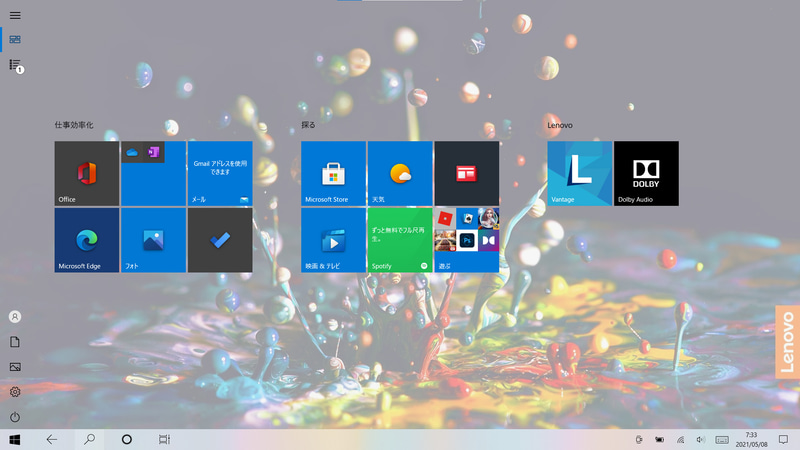Screen dimensions: 800x450
Task: Open the Office tile
Action: (x=87, y=173)
